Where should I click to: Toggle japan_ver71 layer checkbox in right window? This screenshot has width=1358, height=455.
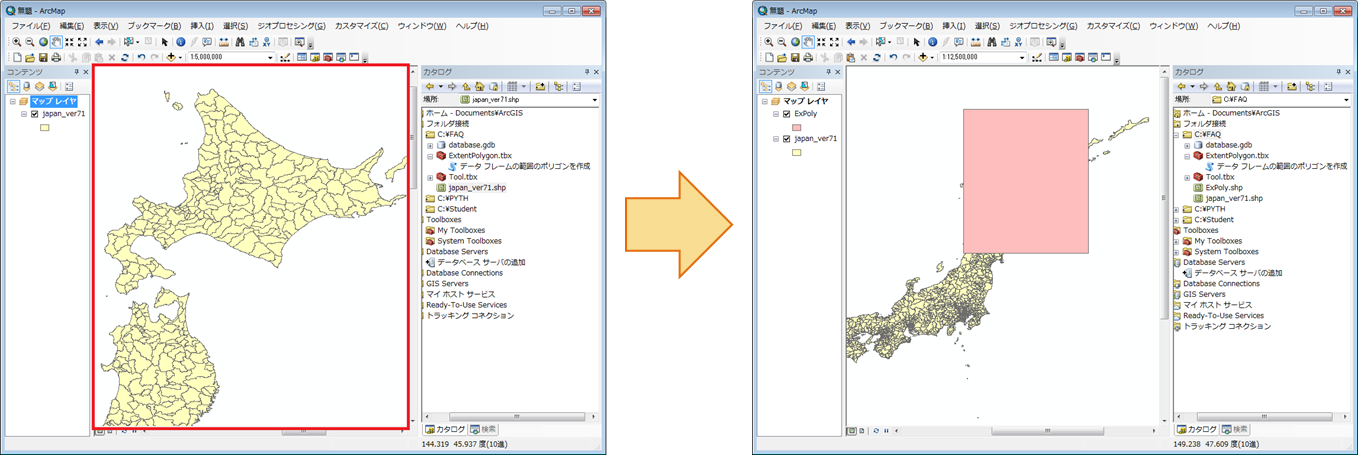(x=787, y=139)
